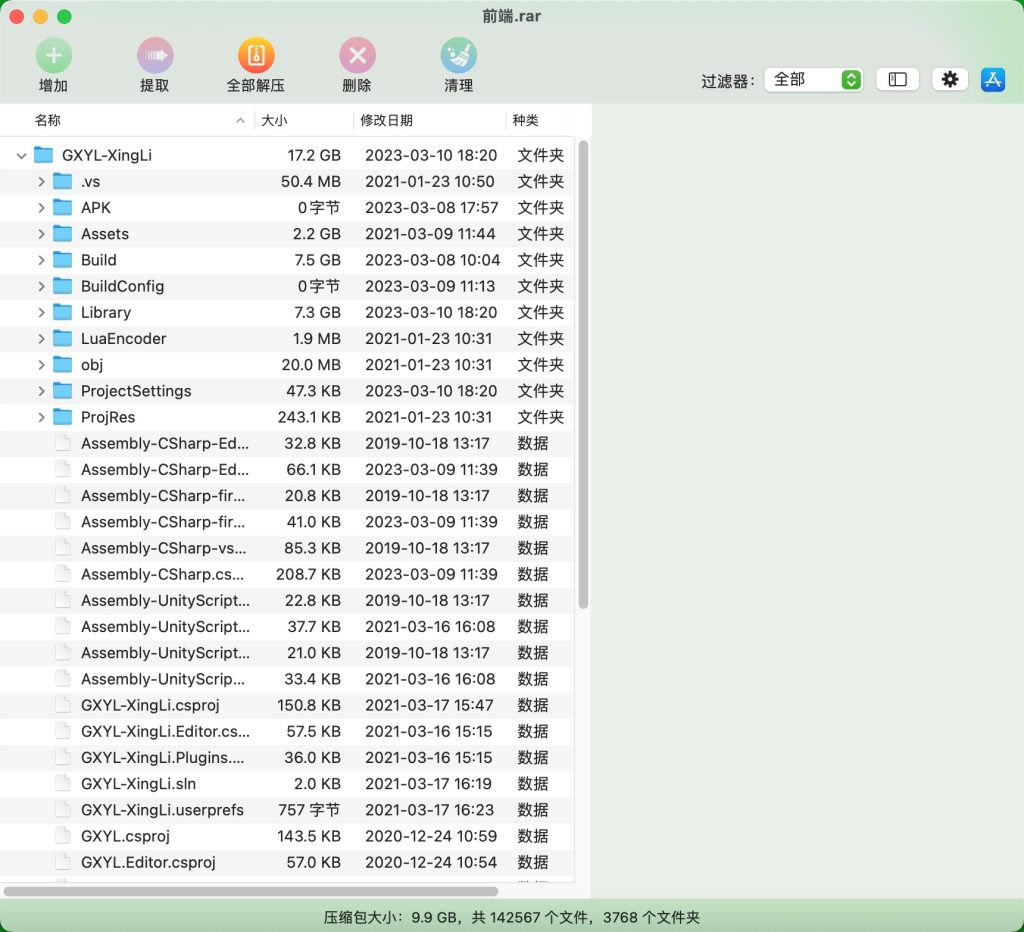Expand the ProjectSettings folder

(41, 391)
